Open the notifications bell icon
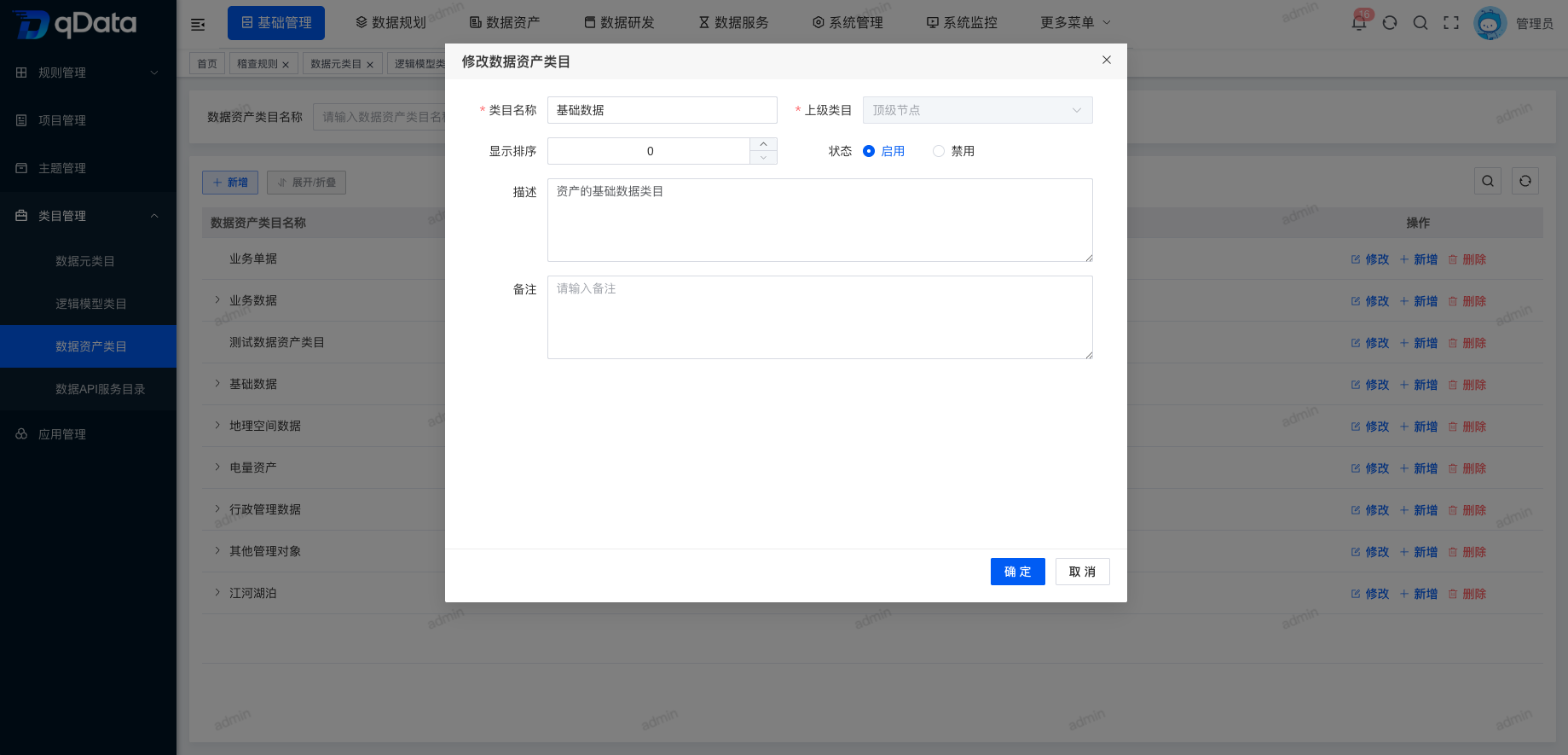 pyautogui.click(x=1359, y=22)
